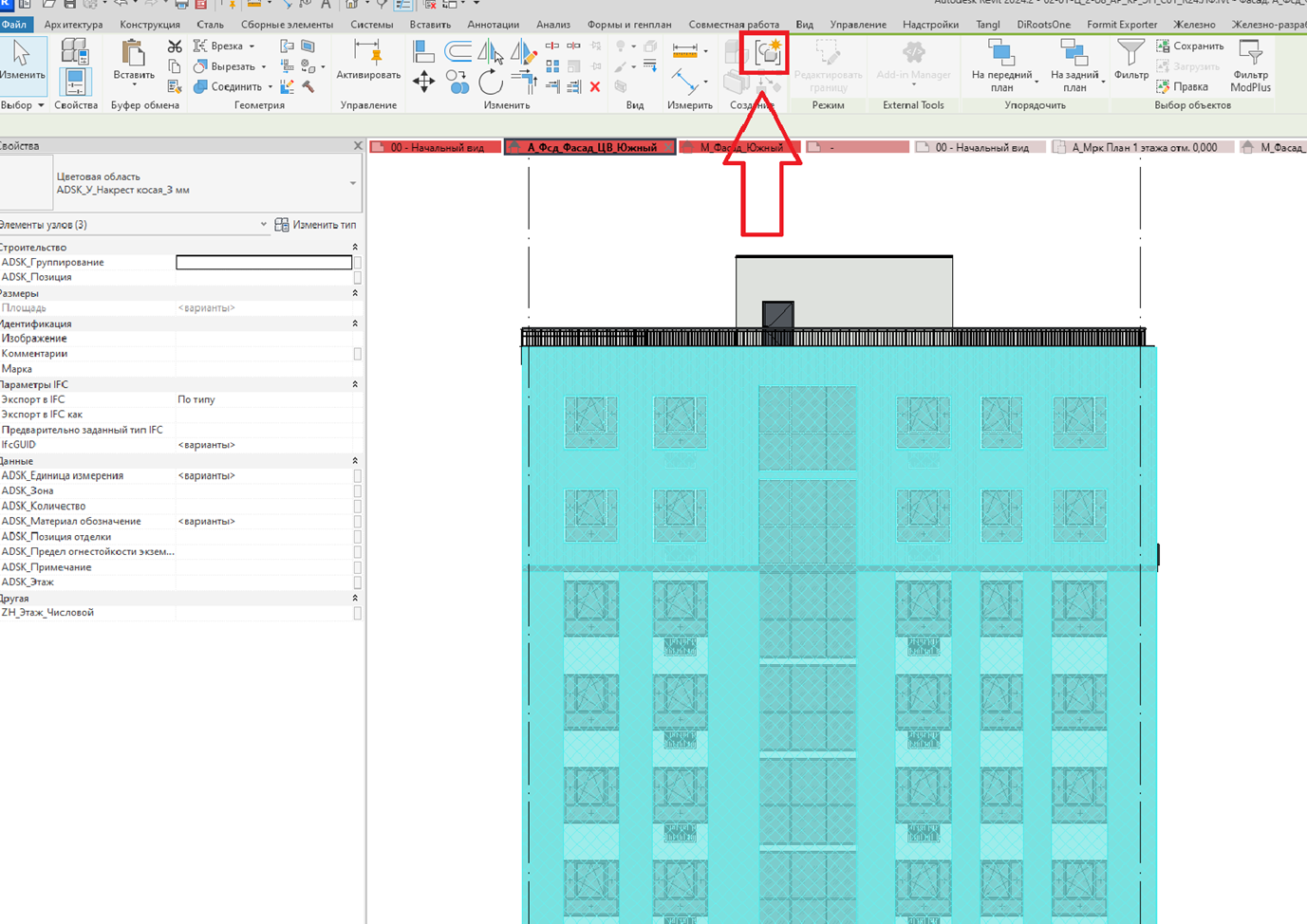
Task: Click the ZH_Этаж_Числовой parameter row
Action: (180, 613)
